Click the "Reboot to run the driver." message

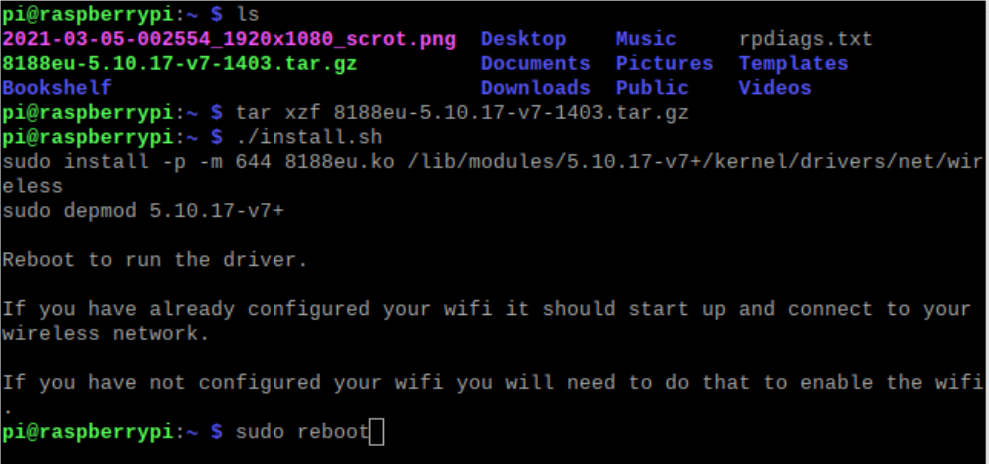[155, 260]
